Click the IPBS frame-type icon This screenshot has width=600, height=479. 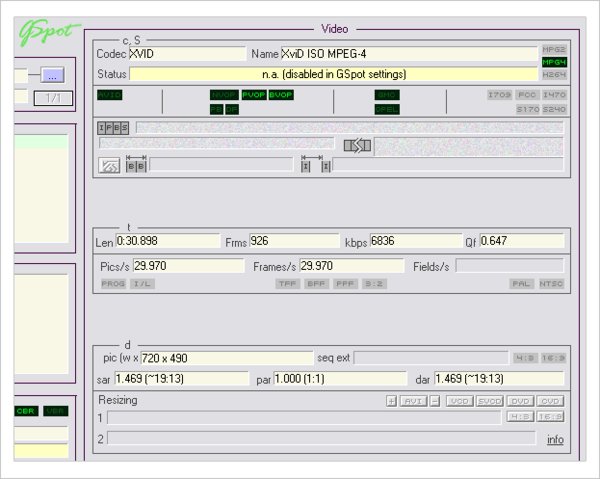[113, 128]
